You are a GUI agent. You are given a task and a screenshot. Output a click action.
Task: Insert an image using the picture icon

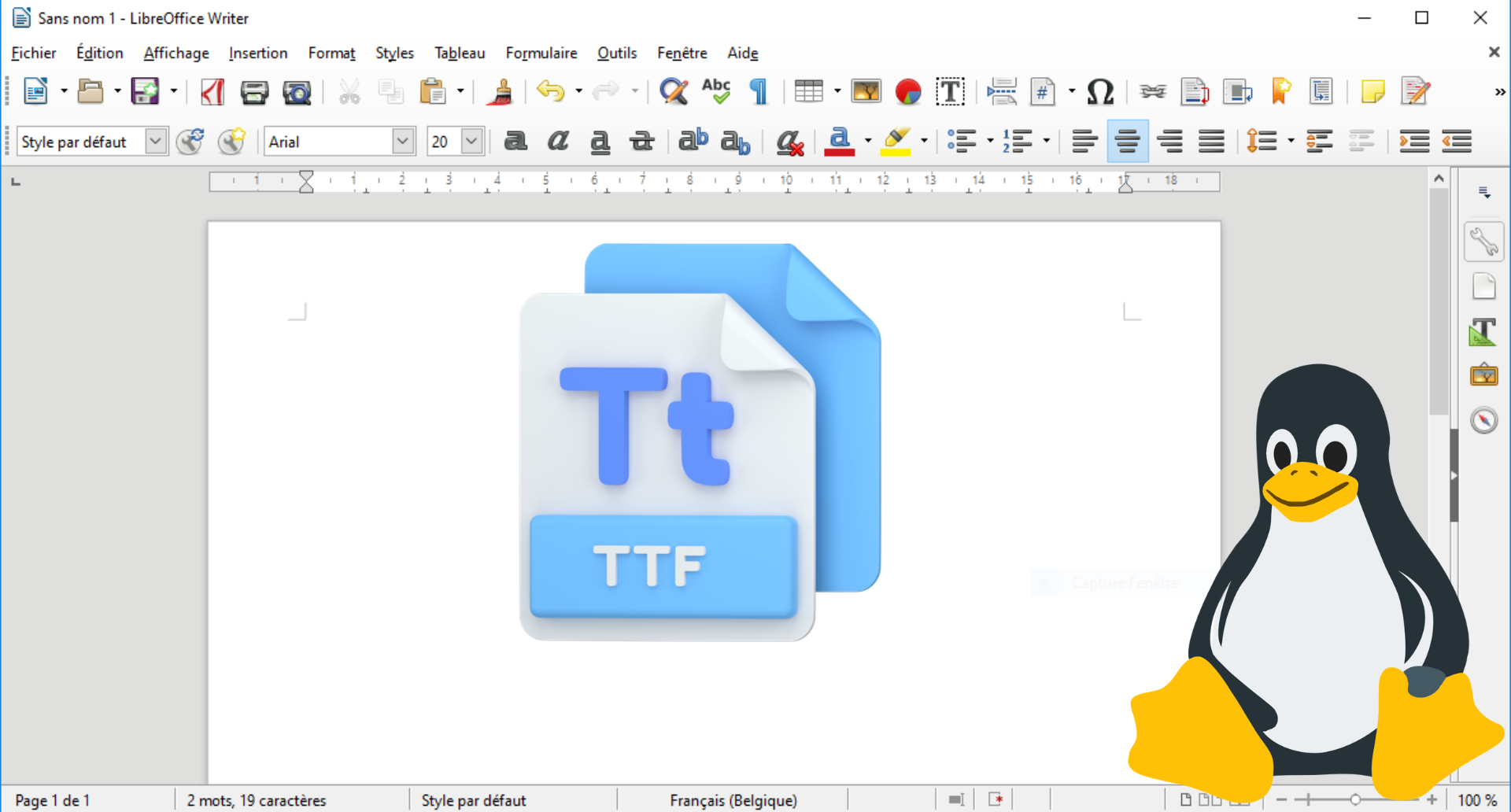pyautogui.click(x=866, y=92)
